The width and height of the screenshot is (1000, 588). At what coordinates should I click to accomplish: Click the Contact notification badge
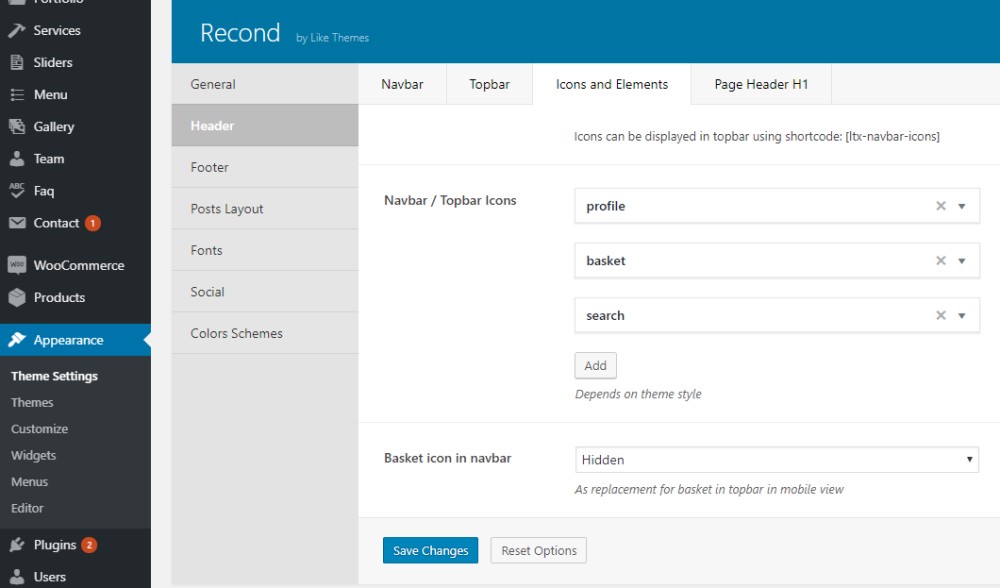click(x=92, y=223)
